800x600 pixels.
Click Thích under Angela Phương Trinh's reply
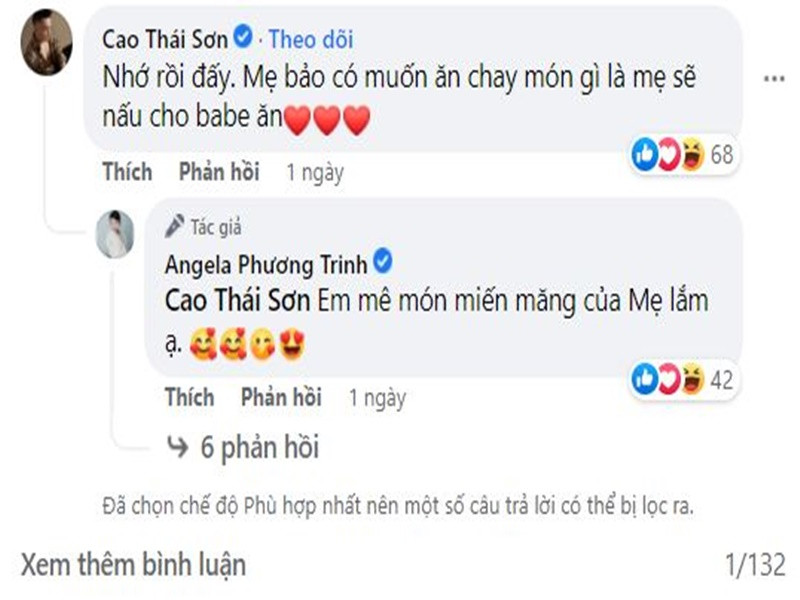click(x=191, y=397)
